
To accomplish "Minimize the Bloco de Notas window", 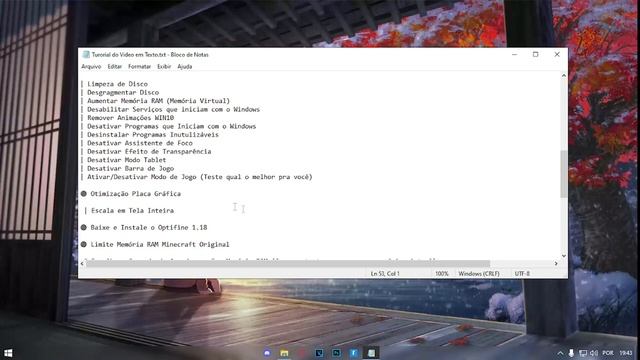I will [x=515, y=54].
